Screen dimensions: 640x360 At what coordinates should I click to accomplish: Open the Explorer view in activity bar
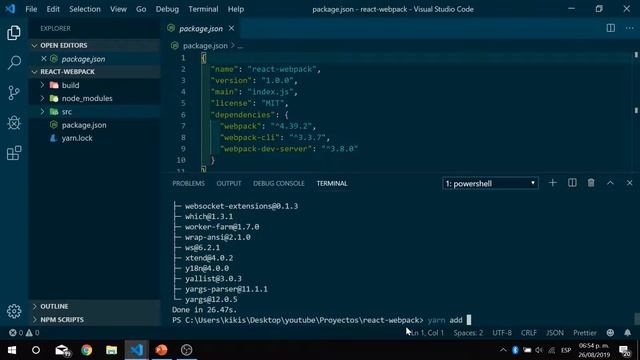coord(14,33)
